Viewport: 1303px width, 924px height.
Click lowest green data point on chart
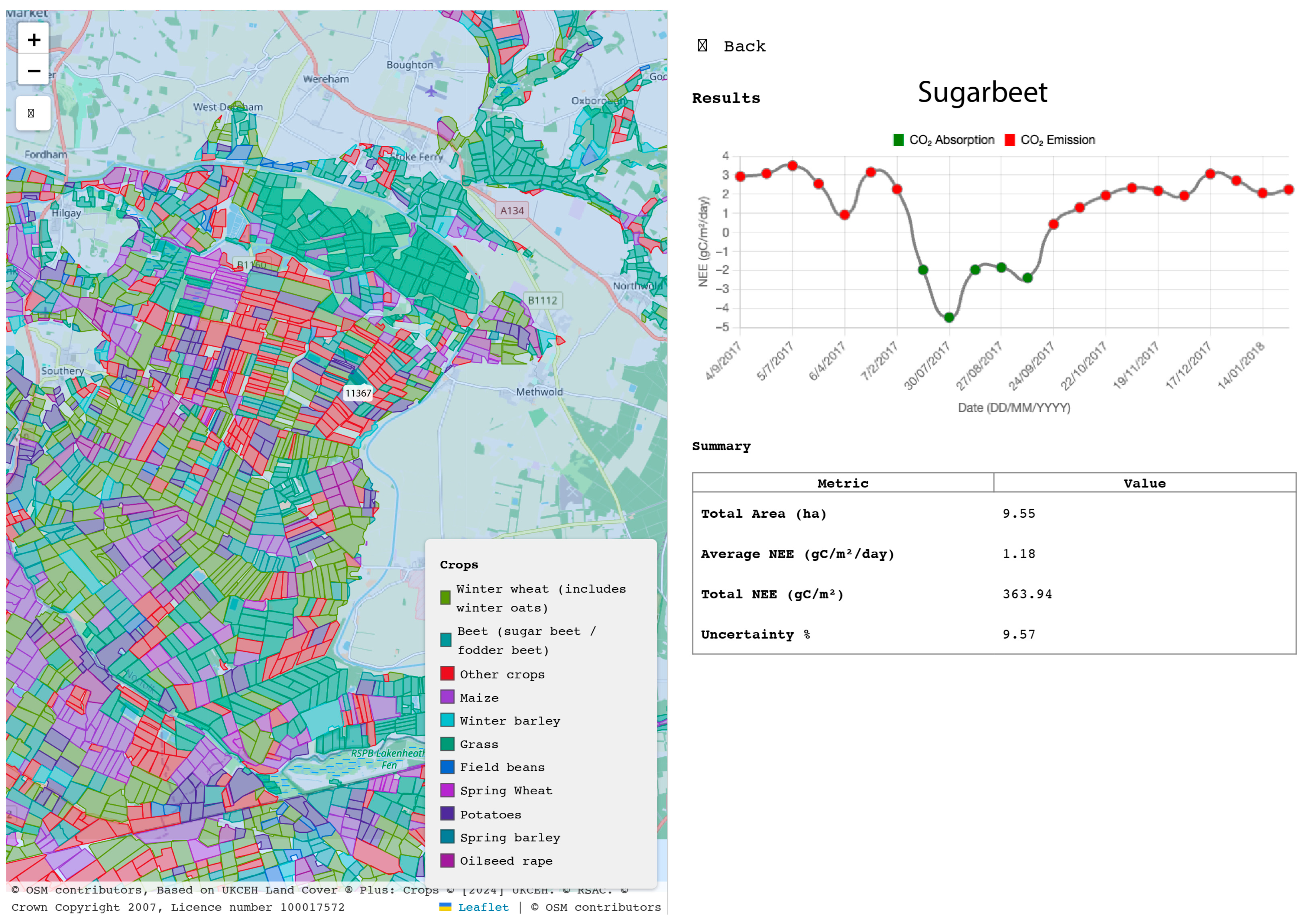pyautogui.click(x=949, y=317)
